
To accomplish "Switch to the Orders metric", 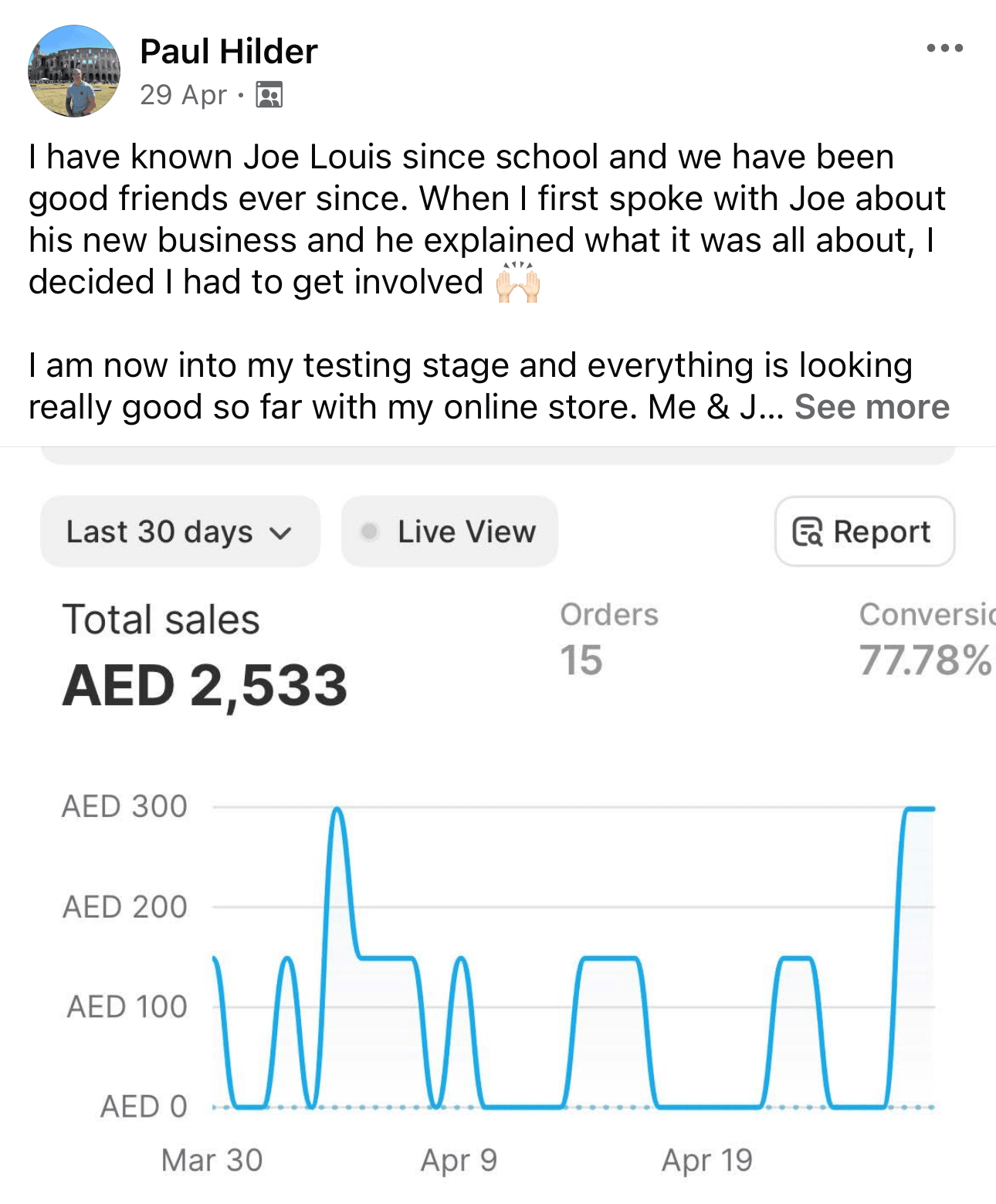I will pos(608,639).
